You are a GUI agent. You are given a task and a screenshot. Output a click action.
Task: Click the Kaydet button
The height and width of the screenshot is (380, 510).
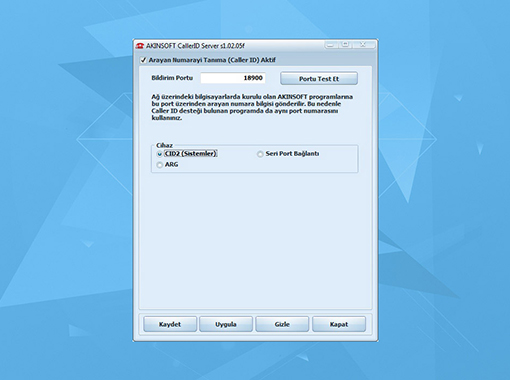(x=170, y=324)
